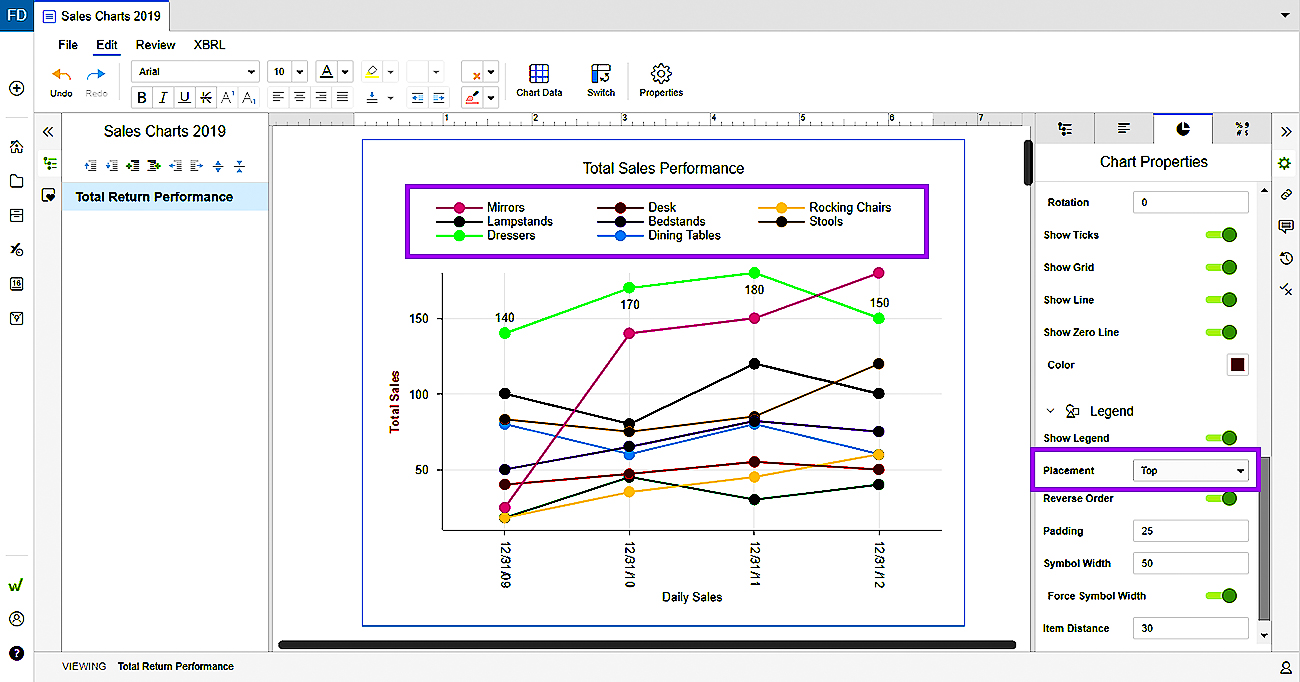Toggle the Show Ticks switch
The height and width of the screenshot is (682, 1300).
point(1221,235)
